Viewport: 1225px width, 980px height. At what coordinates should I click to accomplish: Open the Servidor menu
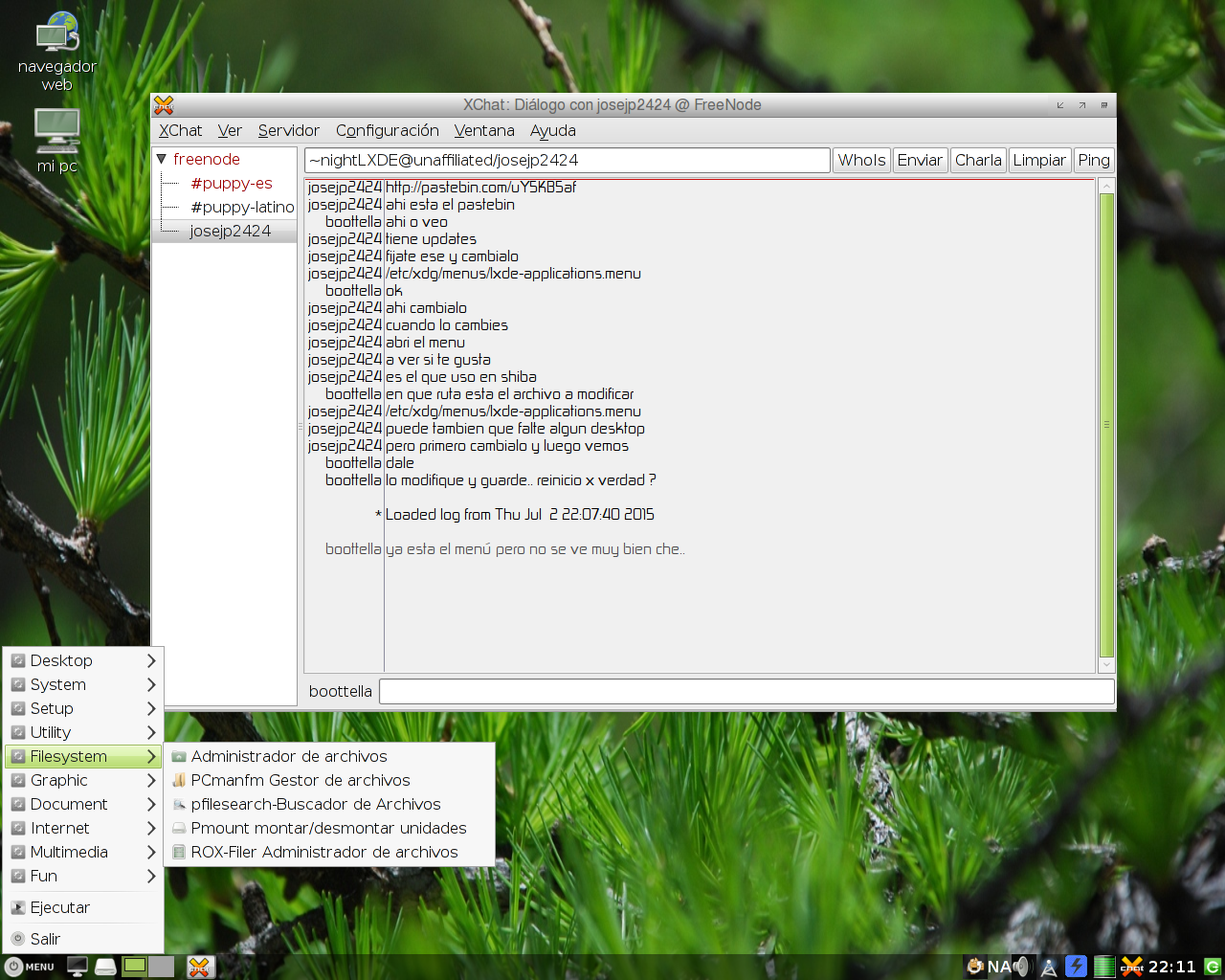[x=288, y=130]
